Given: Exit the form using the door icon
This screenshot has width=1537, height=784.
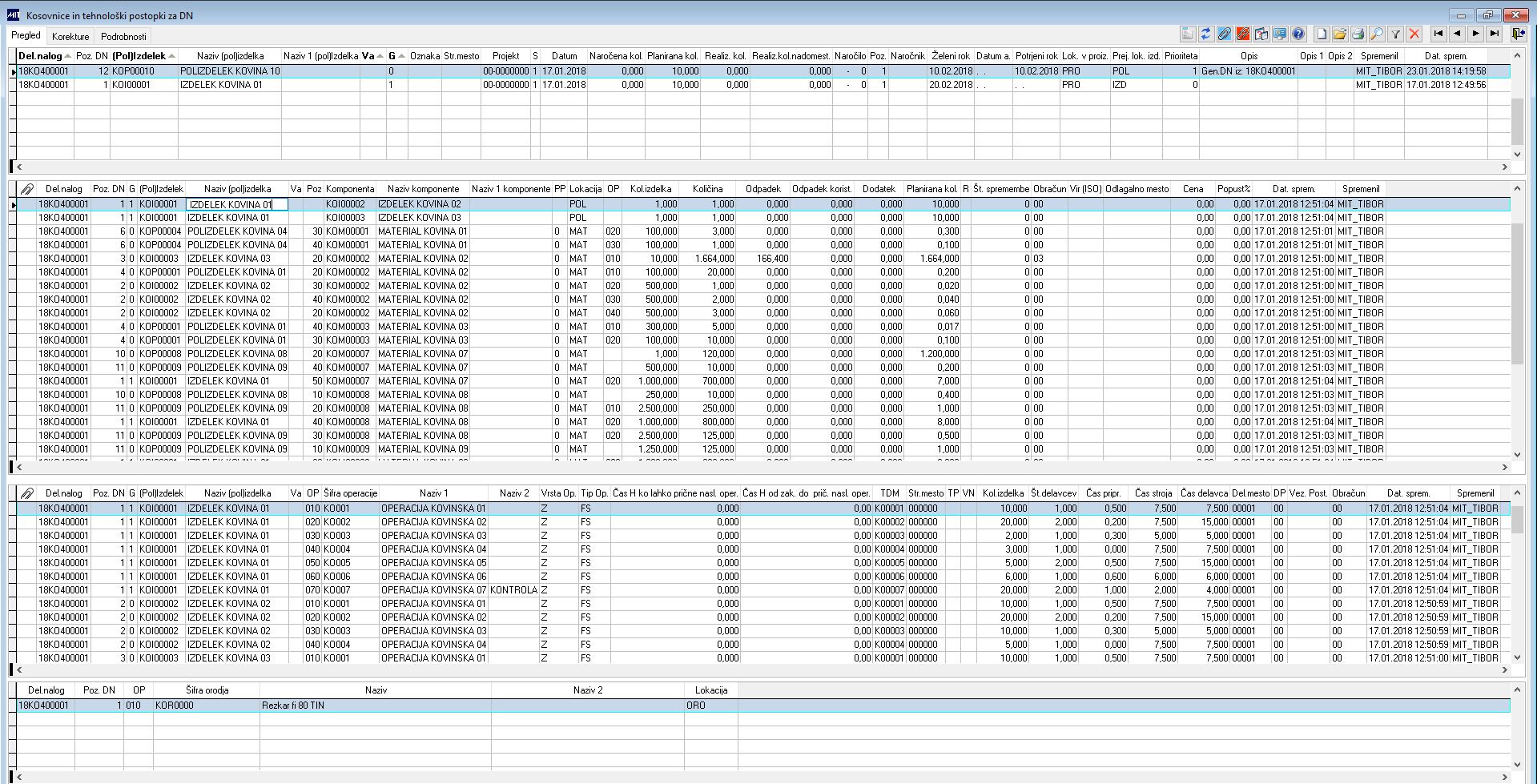Looking at the screenshot, I should click(x=1518, y=34).
